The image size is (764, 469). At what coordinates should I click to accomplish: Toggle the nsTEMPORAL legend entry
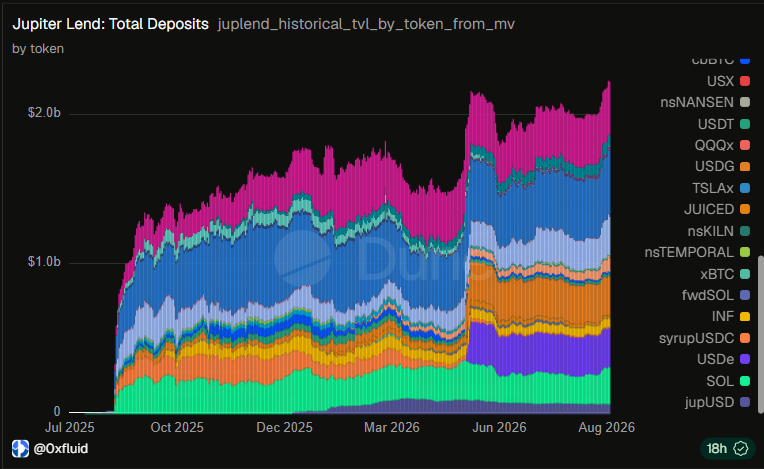pyautogui.click(x=697, y=252)
